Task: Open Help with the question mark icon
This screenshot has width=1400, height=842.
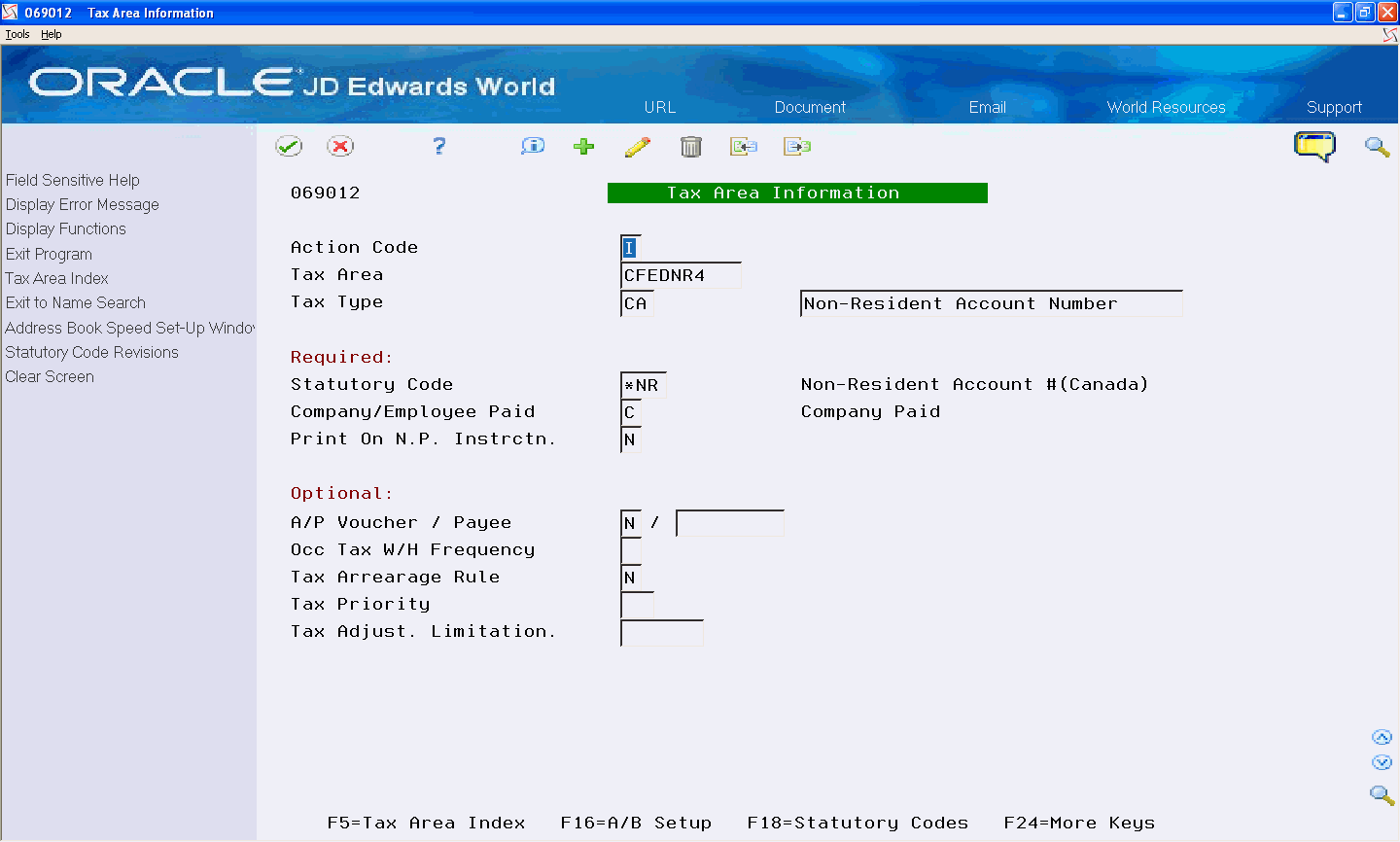Action: 438,146
